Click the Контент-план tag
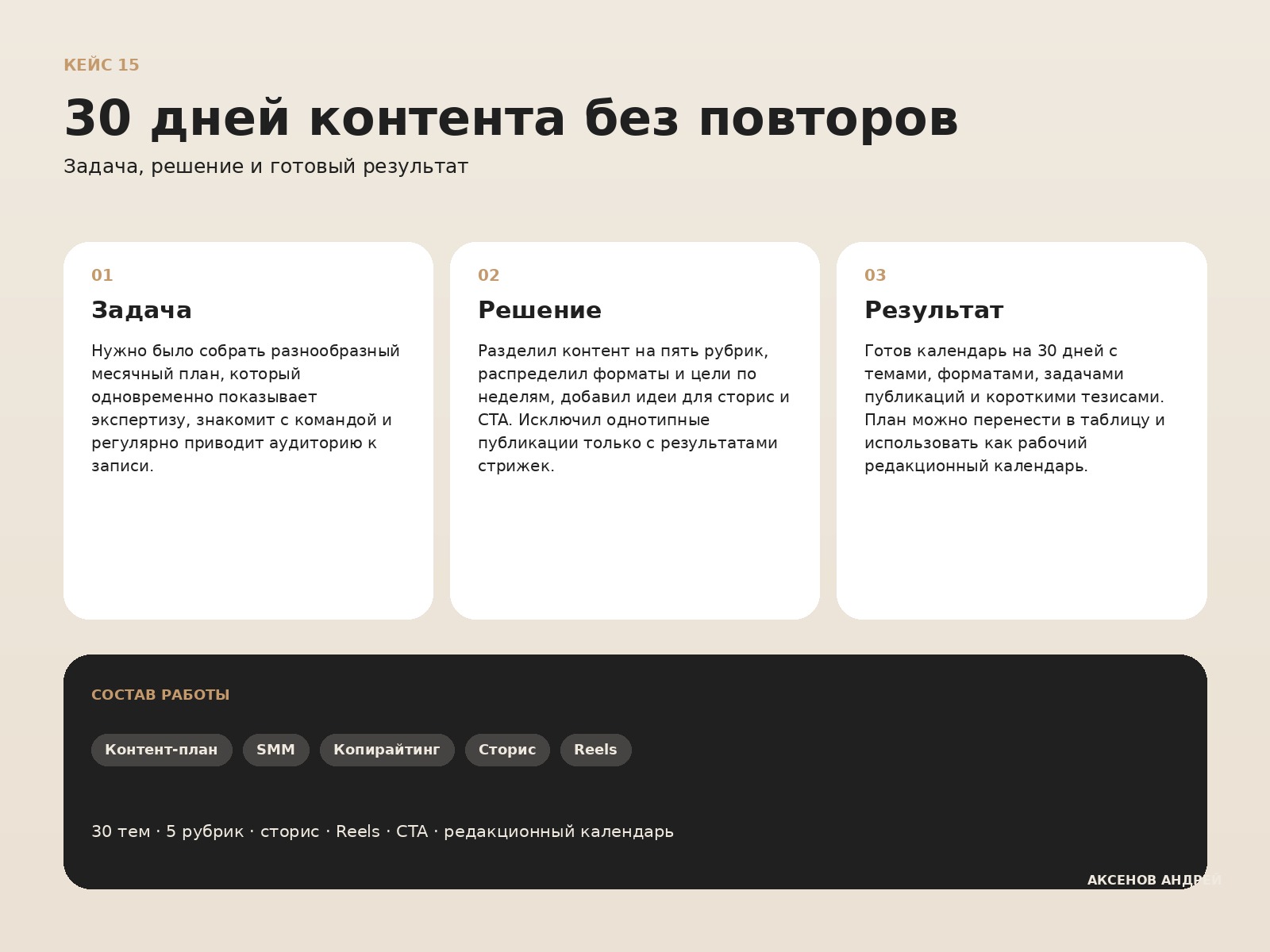The width and height of the screenshot is (1270, 952). coord(162,750)
